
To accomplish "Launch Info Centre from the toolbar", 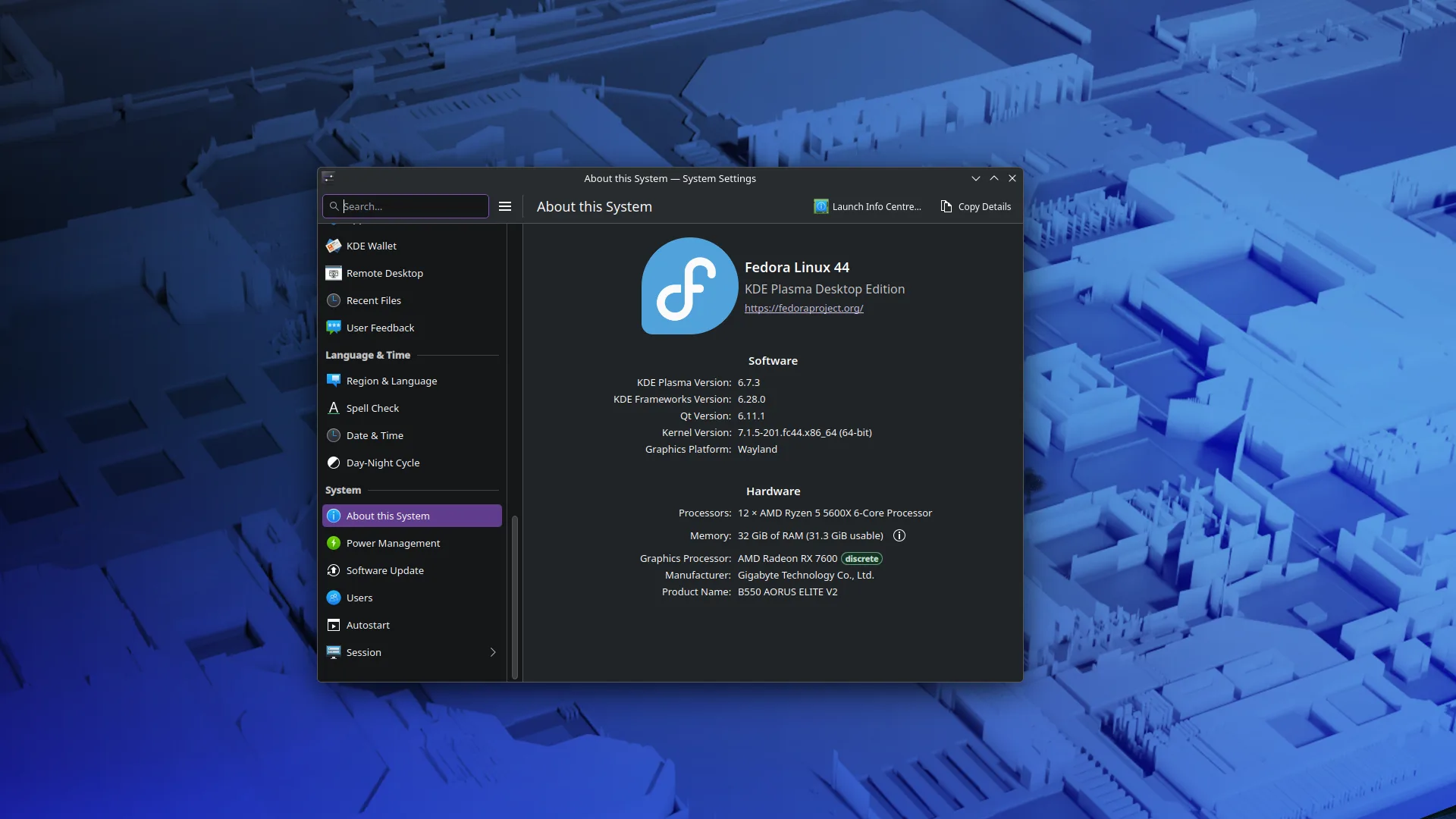I will (x=868, y=206).
